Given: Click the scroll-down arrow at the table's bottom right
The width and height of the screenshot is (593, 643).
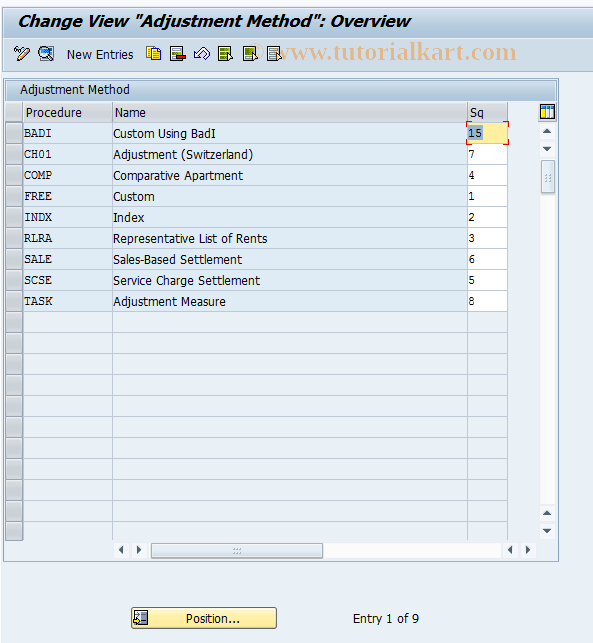Looking at the screenshot, I should point(547,531).
